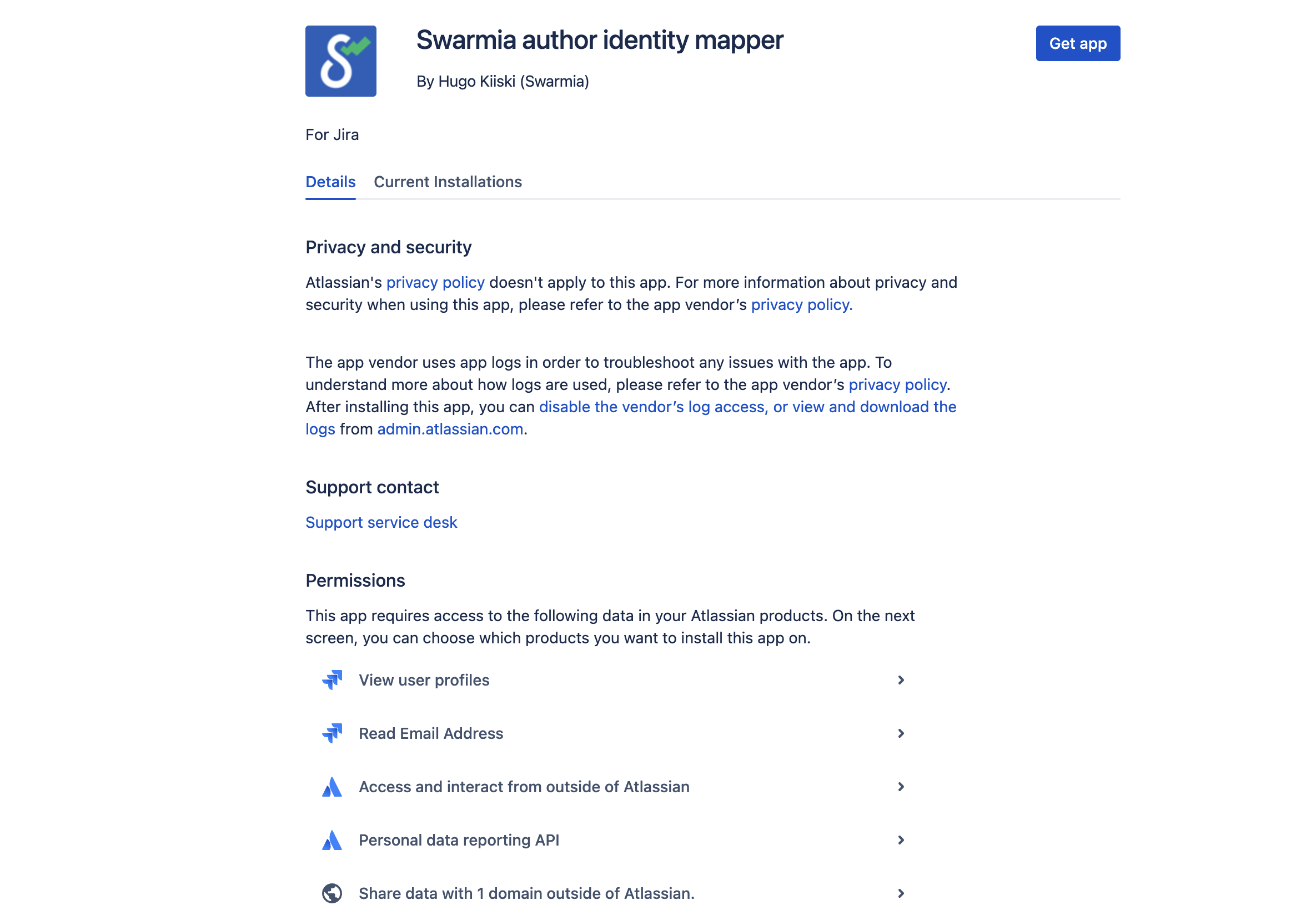Screen dimensions: 1316x920
Task: Open Atlassian's privacy policy link
Action: [435, 282]
